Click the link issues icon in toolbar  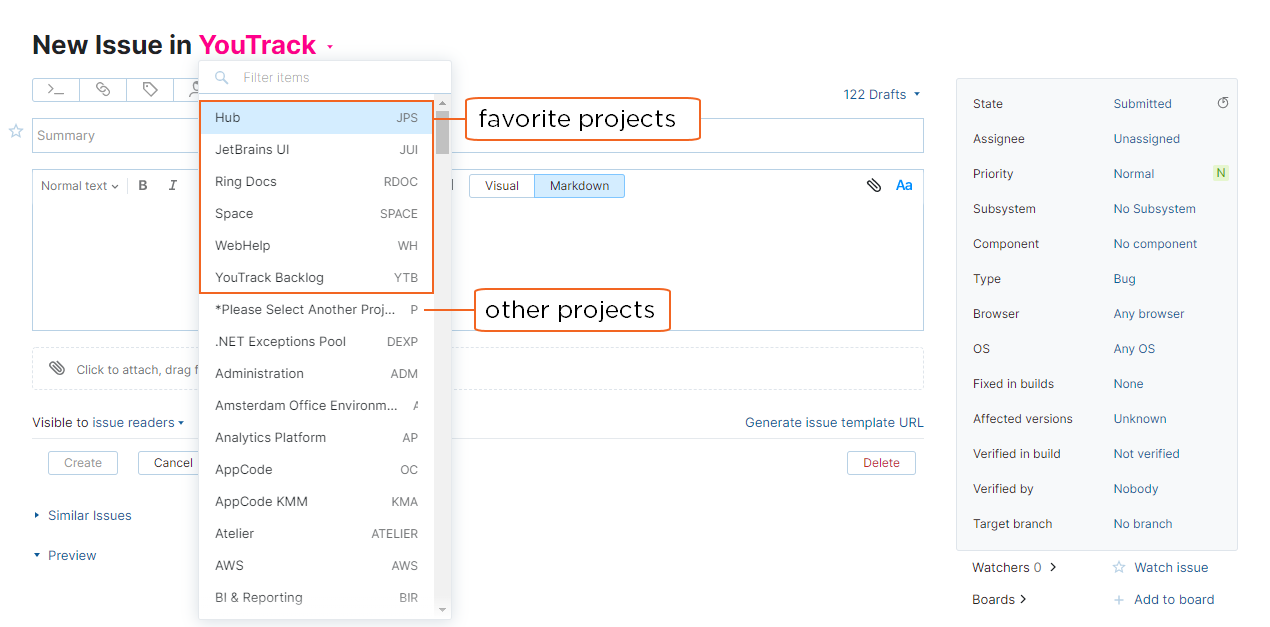click(103, 89)
